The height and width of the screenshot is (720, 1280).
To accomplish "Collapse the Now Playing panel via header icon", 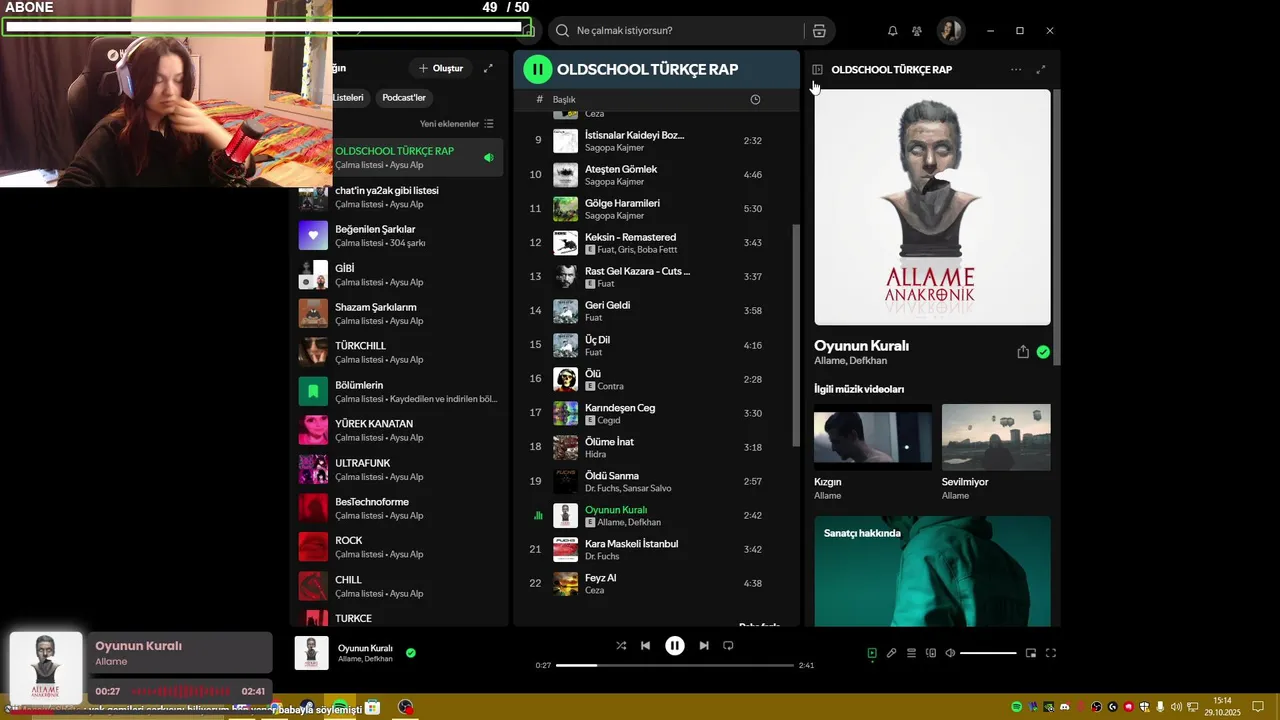I will [817, 70].
